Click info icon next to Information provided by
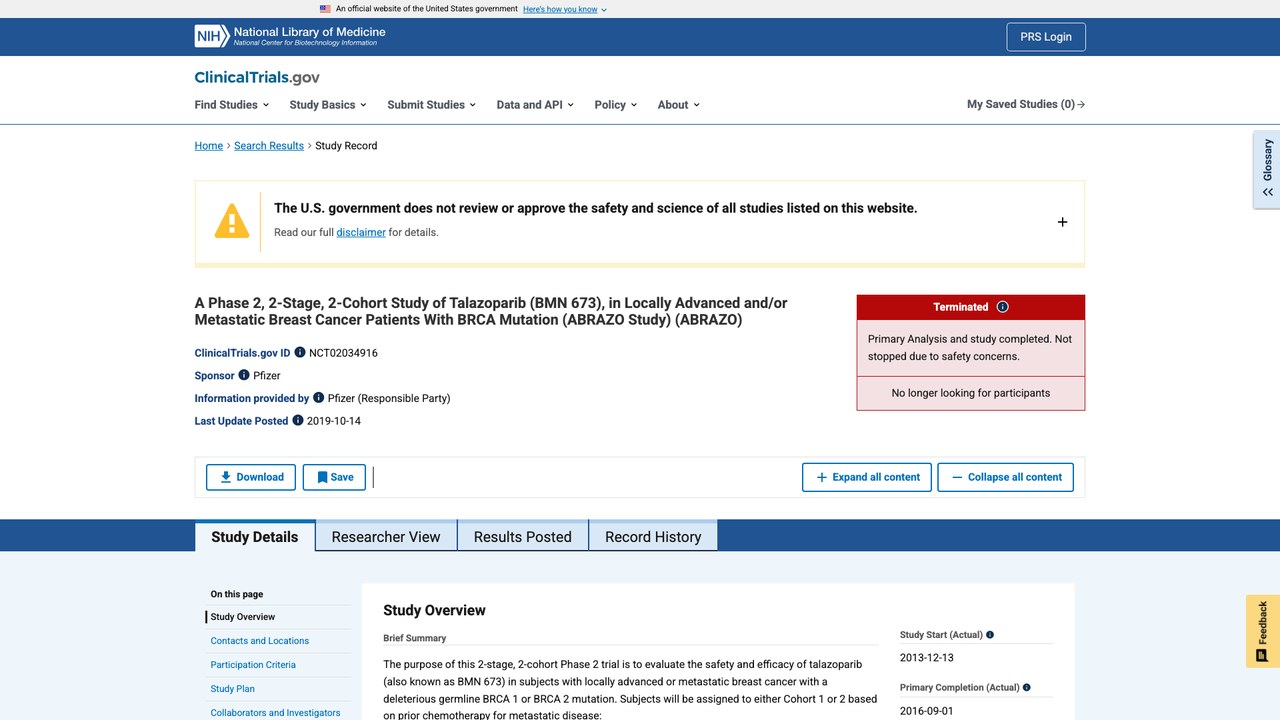1280x720 pixels. (319, 398)
